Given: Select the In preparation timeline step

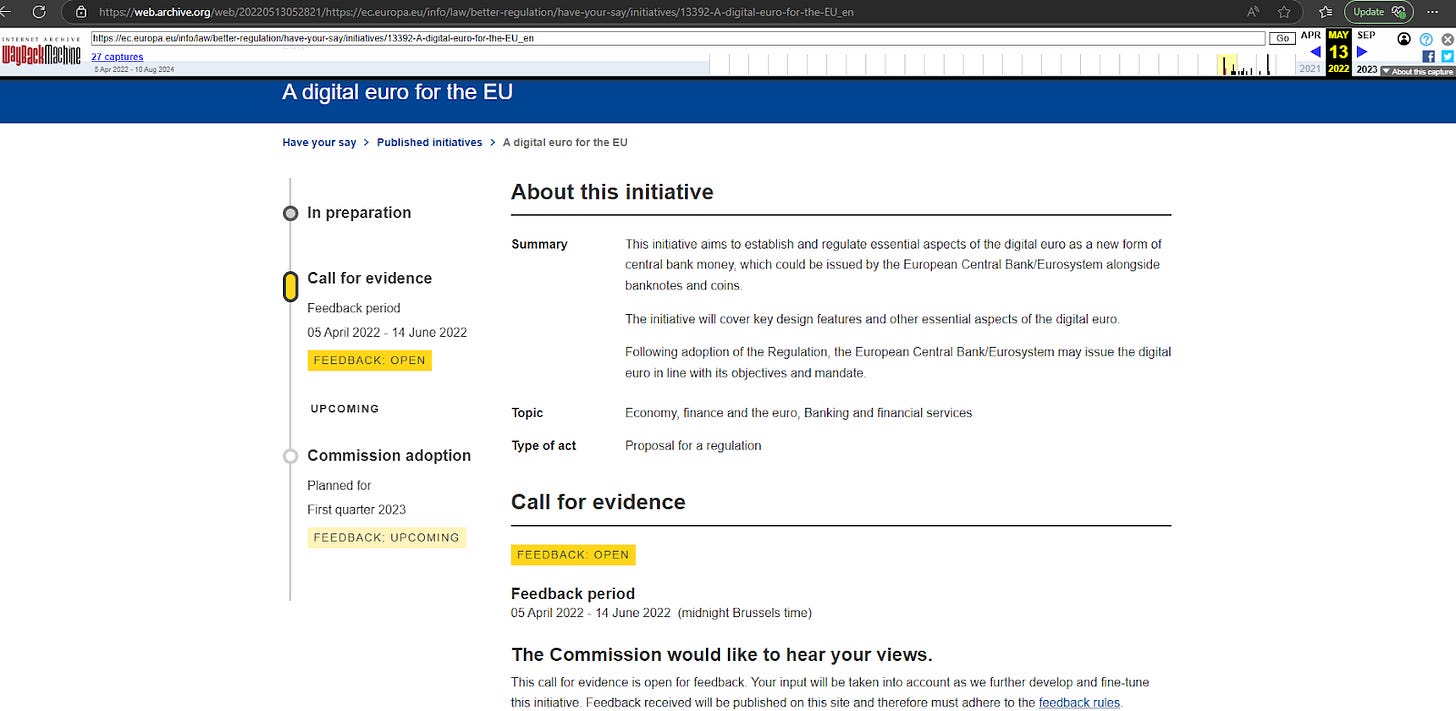Looking at the screenshot, I should click(359, 213).
